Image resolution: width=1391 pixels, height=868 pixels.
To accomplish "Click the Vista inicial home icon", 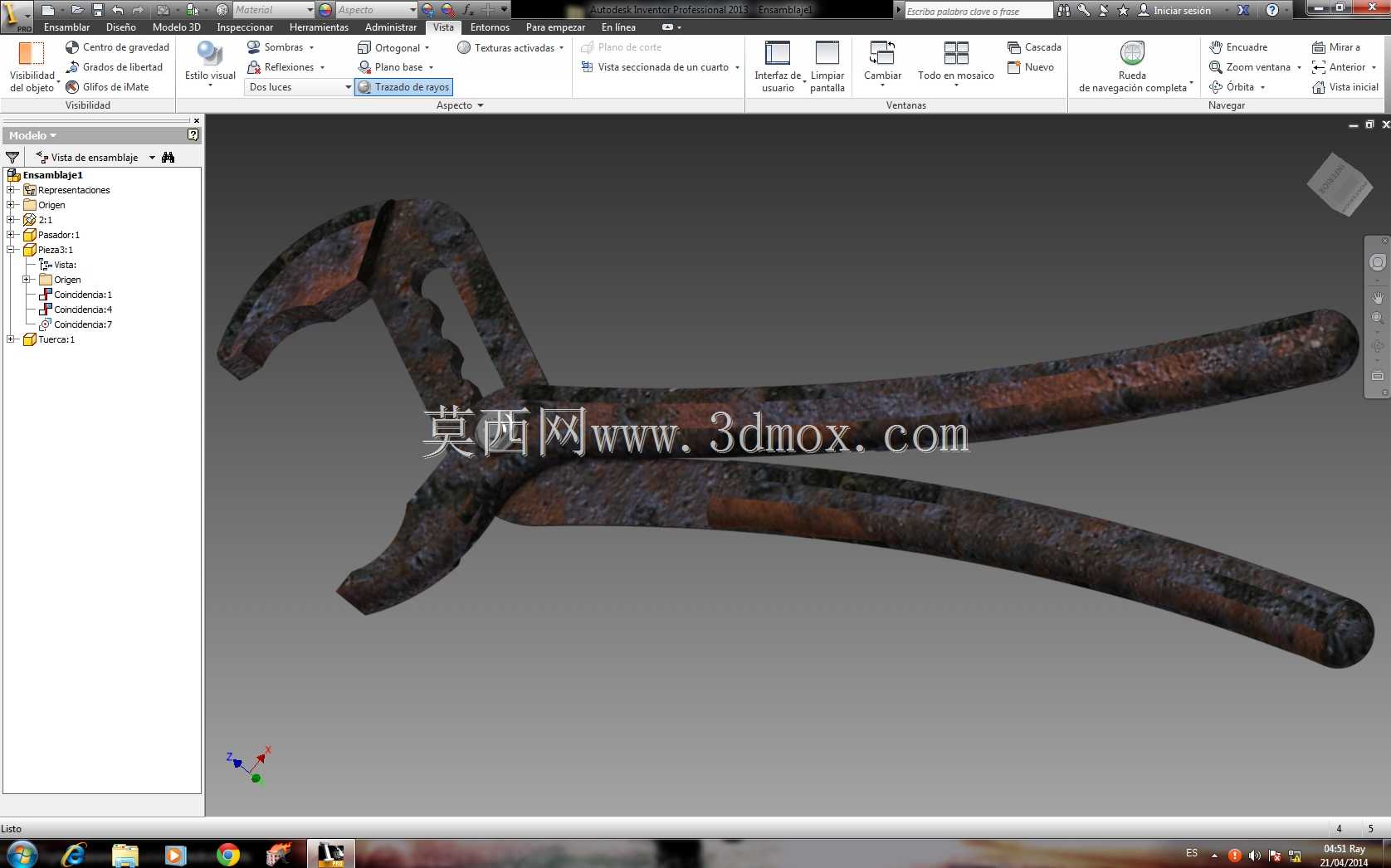I will (x=1319, y=87).
